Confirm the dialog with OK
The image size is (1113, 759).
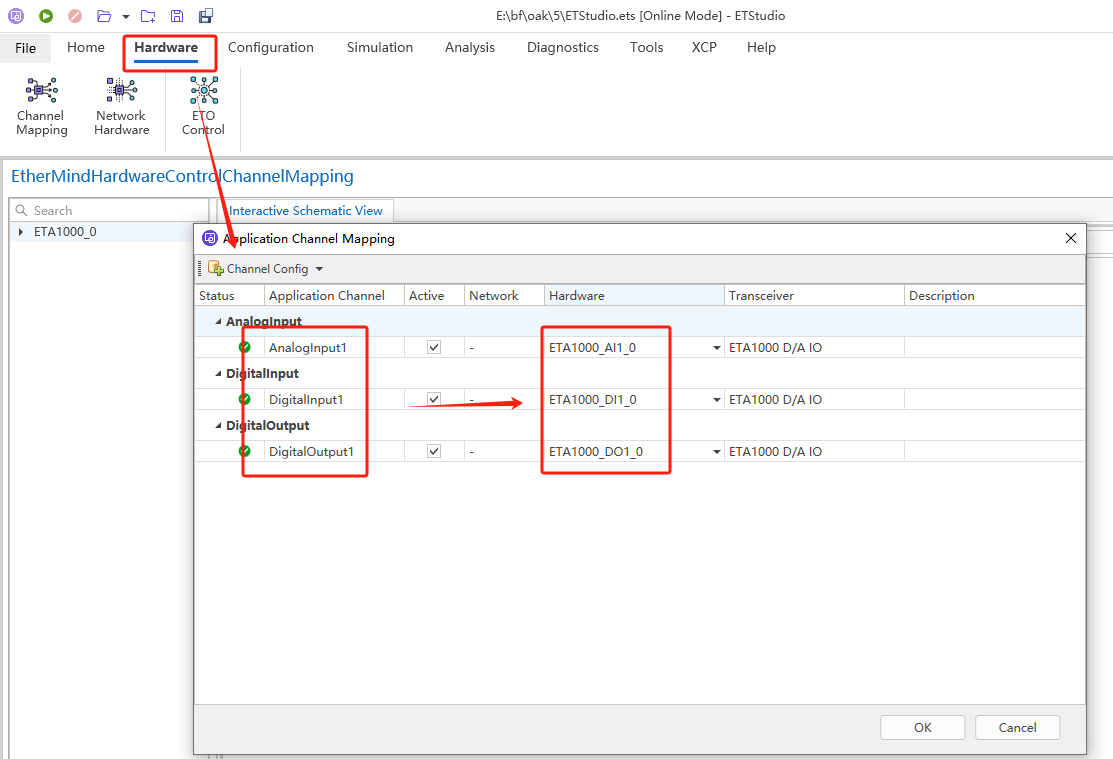click(922, 727)
